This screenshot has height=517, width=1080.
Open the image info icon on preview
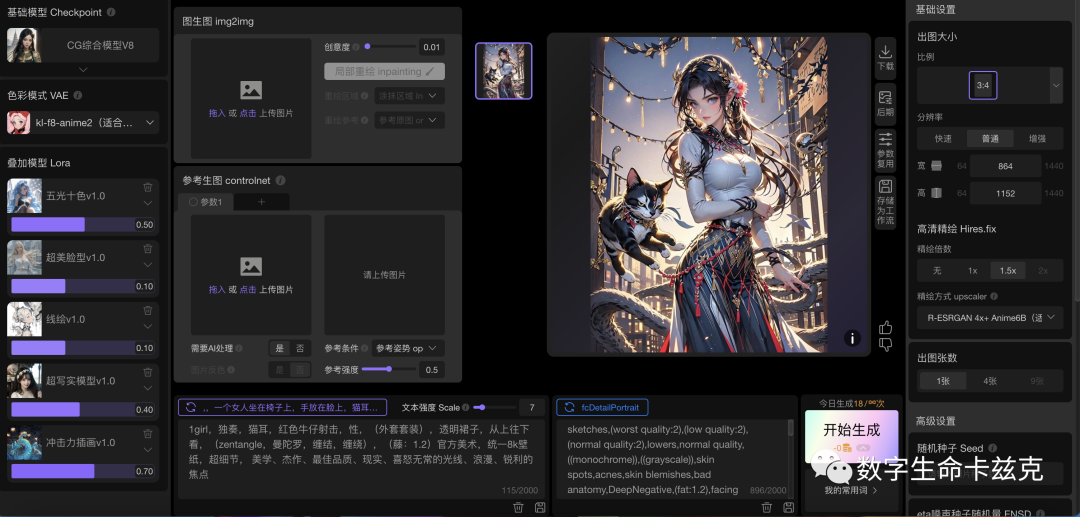(x=852, y=337)
